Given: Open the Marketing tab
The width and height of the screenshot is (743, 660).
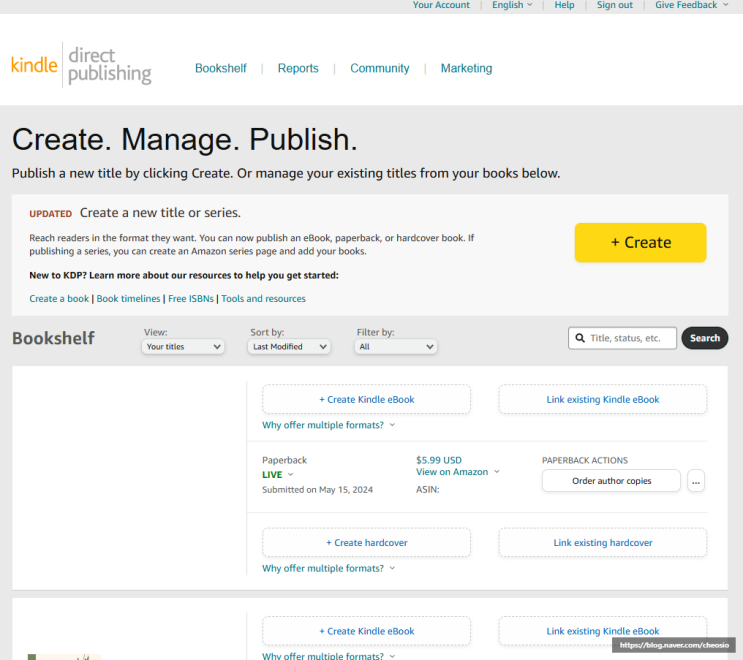Looking at the screenshot, I should [x=466, y=68].
